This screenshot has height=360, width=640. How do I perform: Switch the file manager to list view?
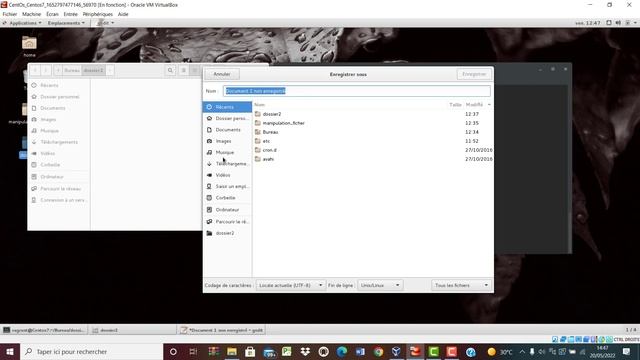[x=184, y=70]
